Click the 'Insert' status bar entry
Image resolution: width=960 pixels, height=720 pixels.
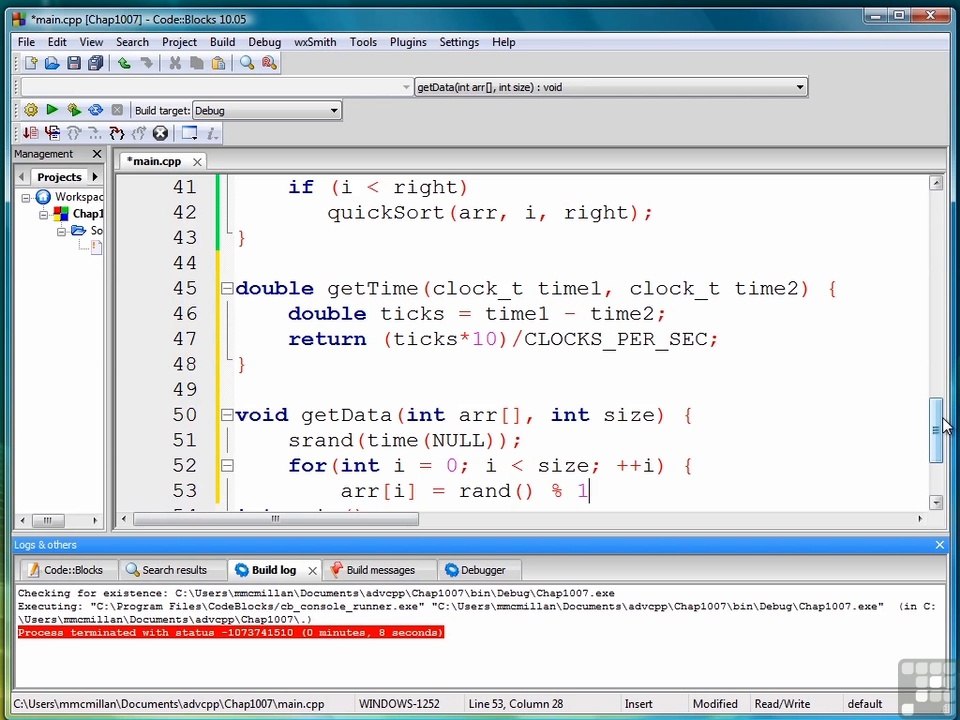(x=639, y=704)
